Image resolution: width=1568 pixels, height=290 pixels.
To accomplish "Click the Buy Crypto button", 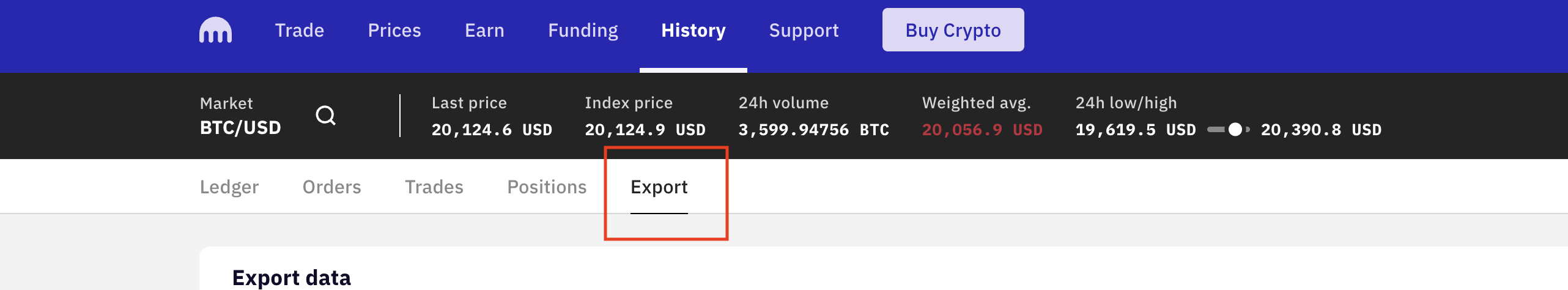I will pos(953,29).
